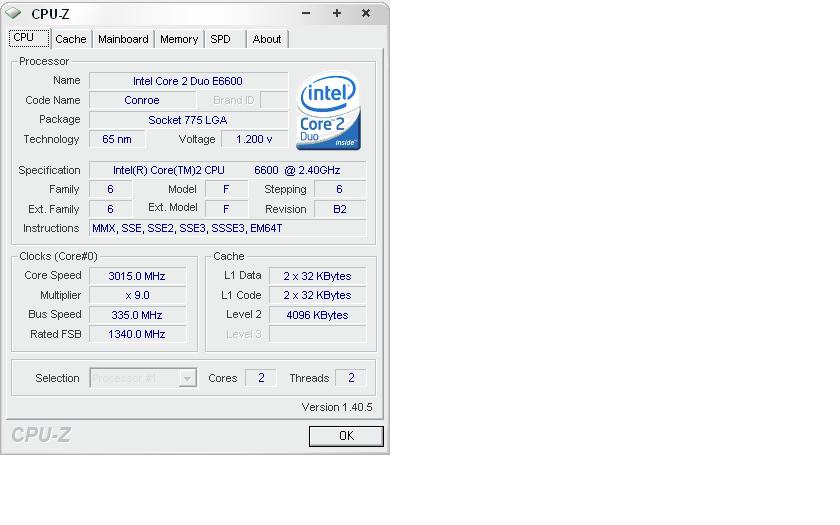This screenshot has width=840, height=525.
Task: Click the Ext. Family value field
Action: tap(110, 209)
